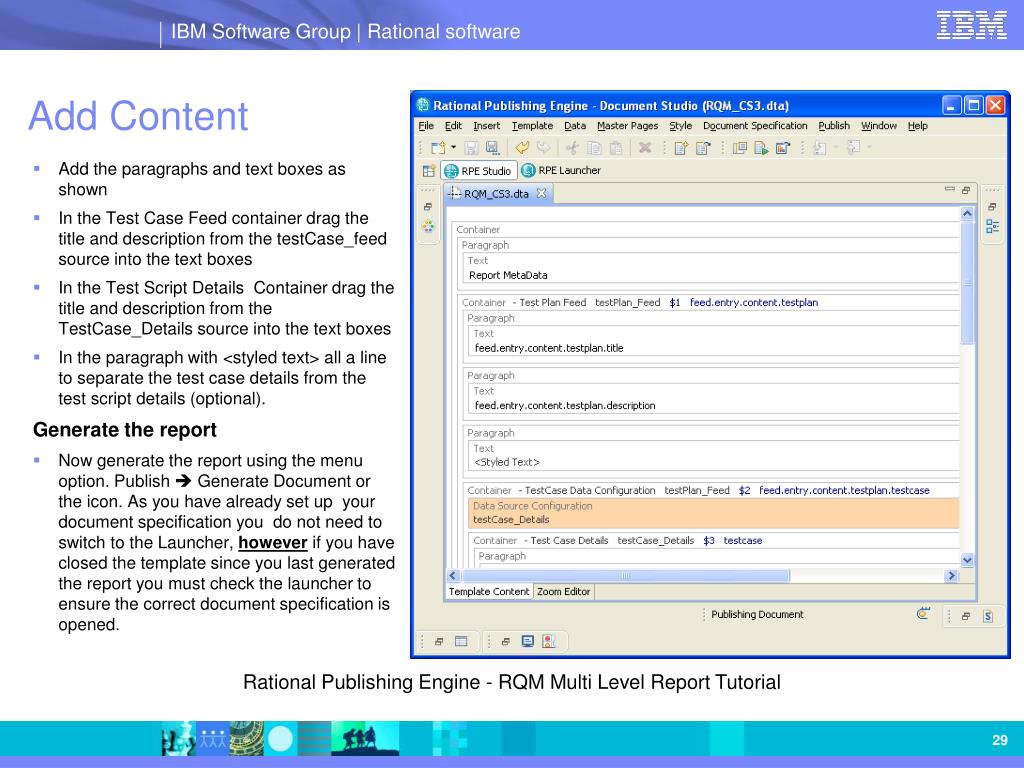Click the scroll down arrow of the editor
This screenshot has height=768, width=1024.
click(967, 560)
